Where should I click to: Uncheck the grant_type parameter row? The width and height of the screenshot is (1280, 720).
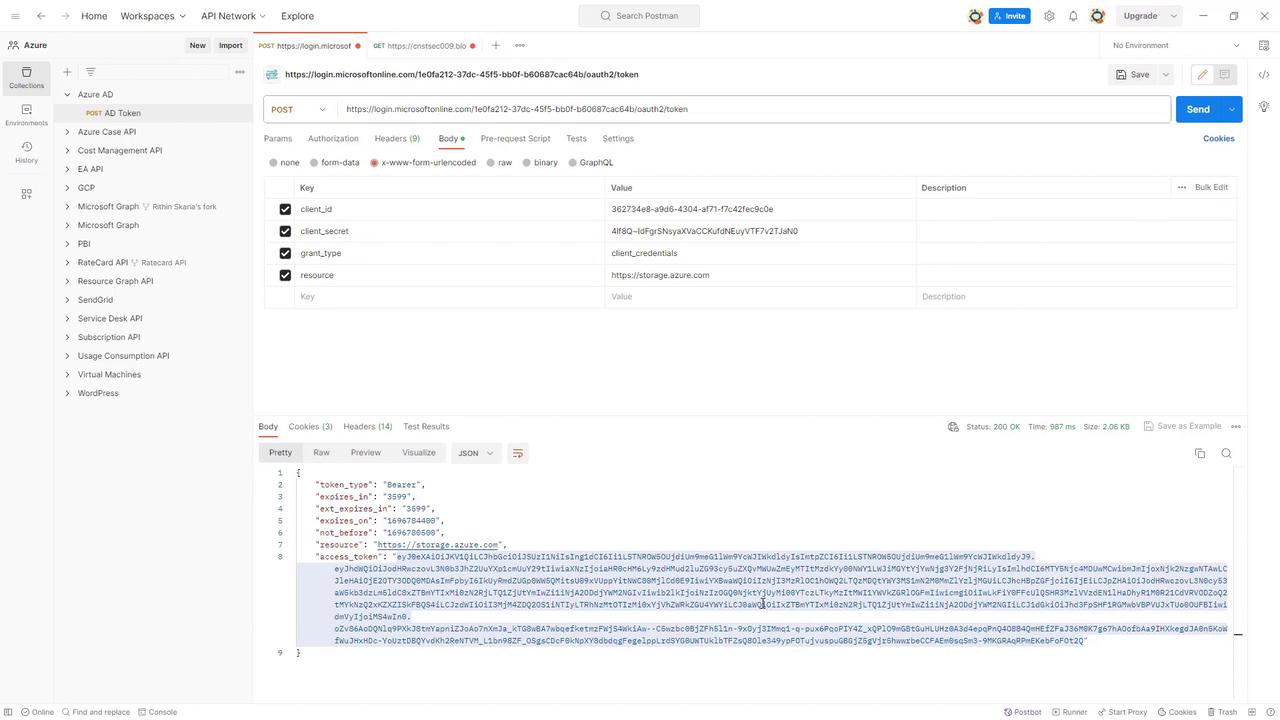[x=285, y=253]
